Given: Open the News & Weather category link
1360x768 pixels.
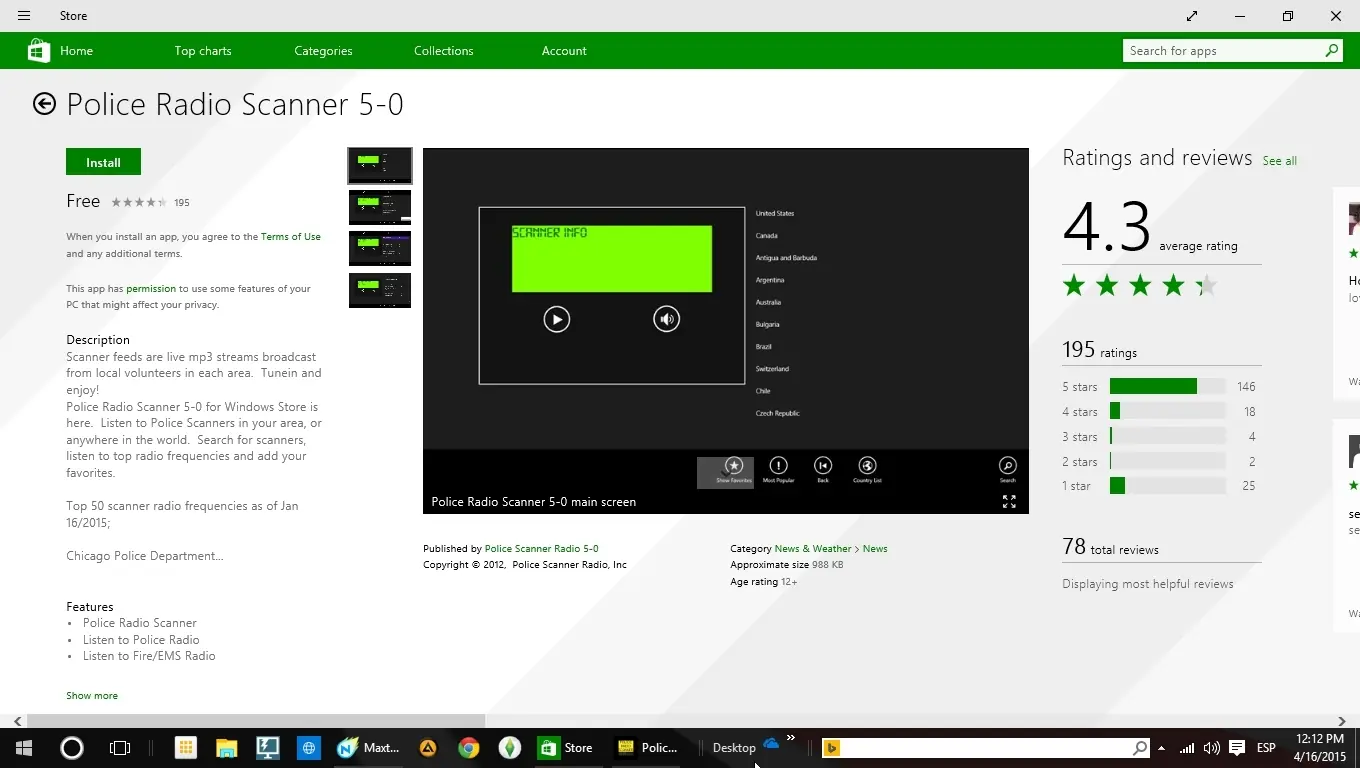Looking at the screenshot, I should point(813,549).
